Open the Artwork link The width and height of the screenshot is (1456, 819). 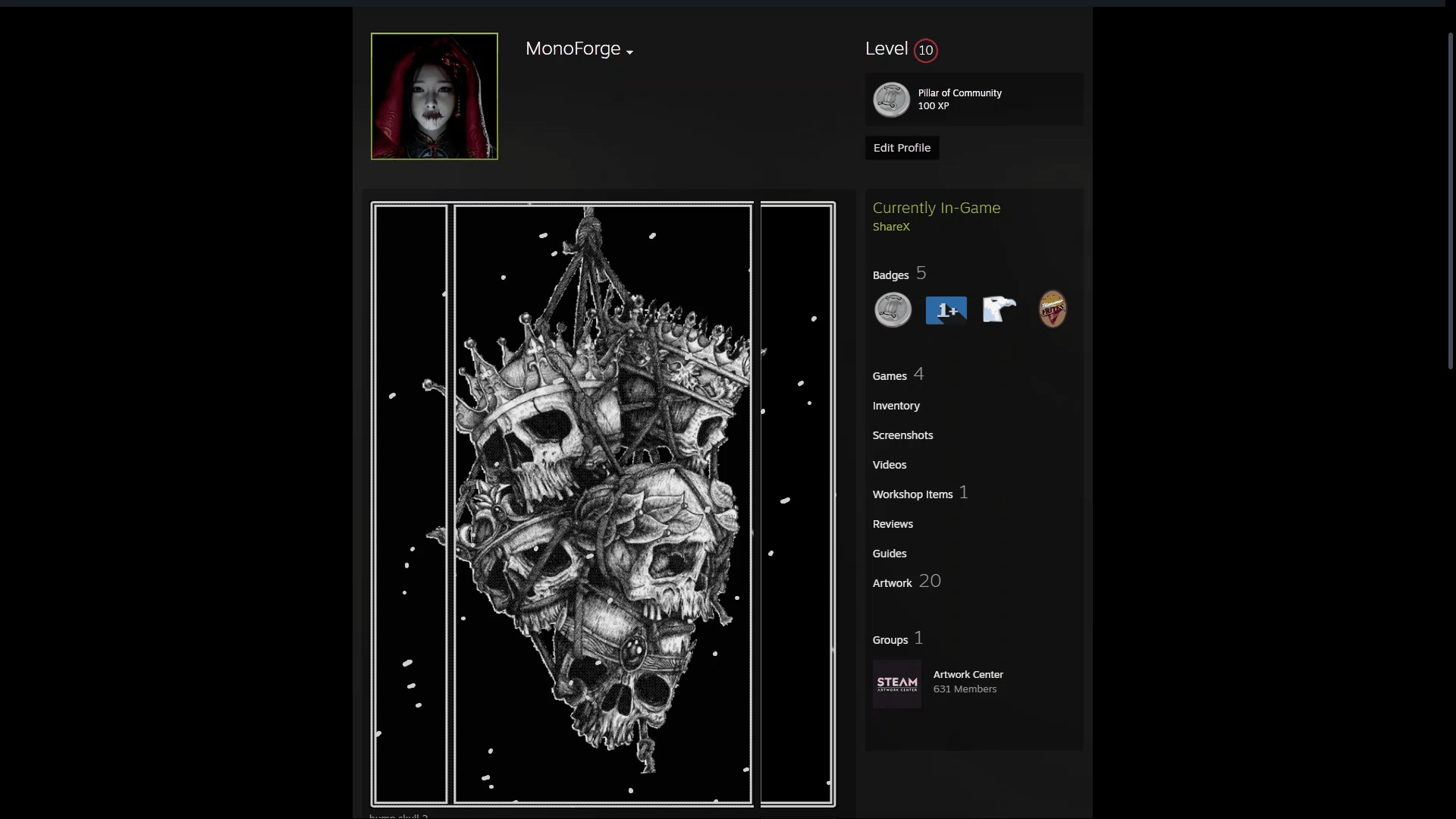coord(892,583)
